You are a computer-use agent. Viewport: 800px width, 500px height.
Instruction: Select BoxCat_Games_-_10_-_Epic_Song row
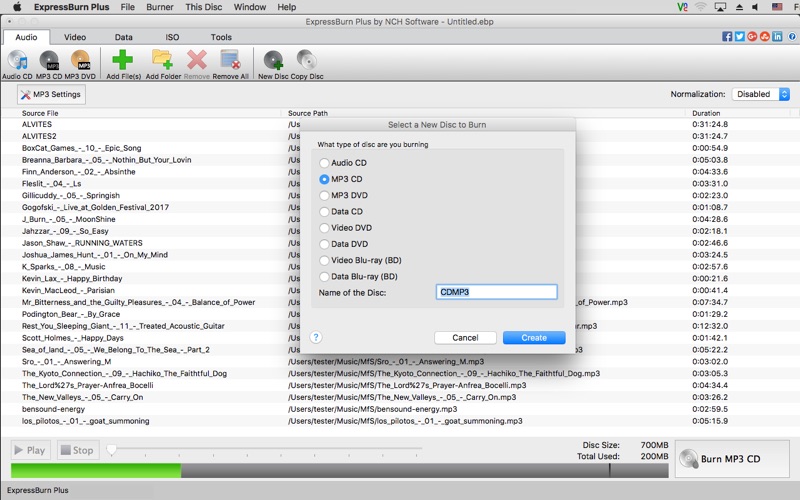(400, 148)
